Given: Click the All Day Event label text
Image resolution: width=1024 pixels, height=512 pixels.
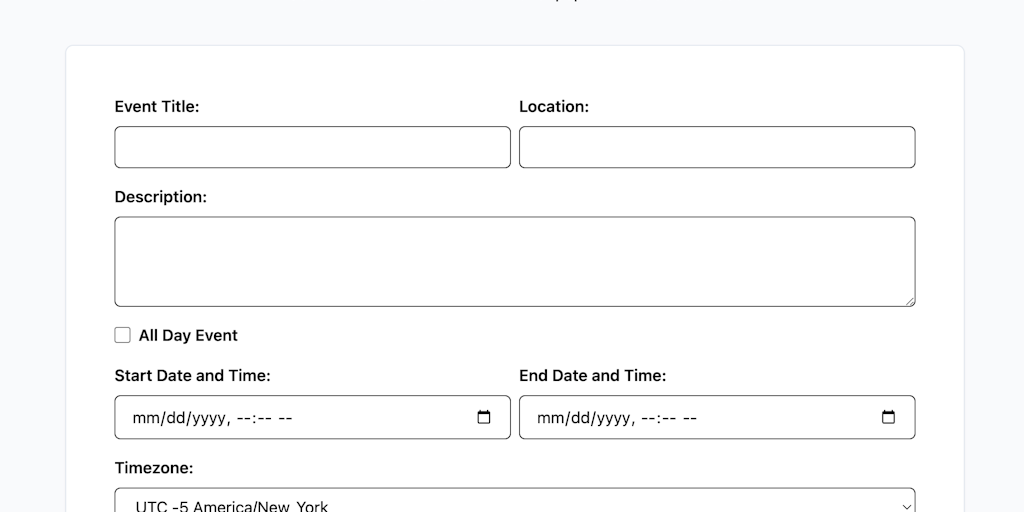Looking at the screenshot, I should pyautogui.click(x=188, y=335).
